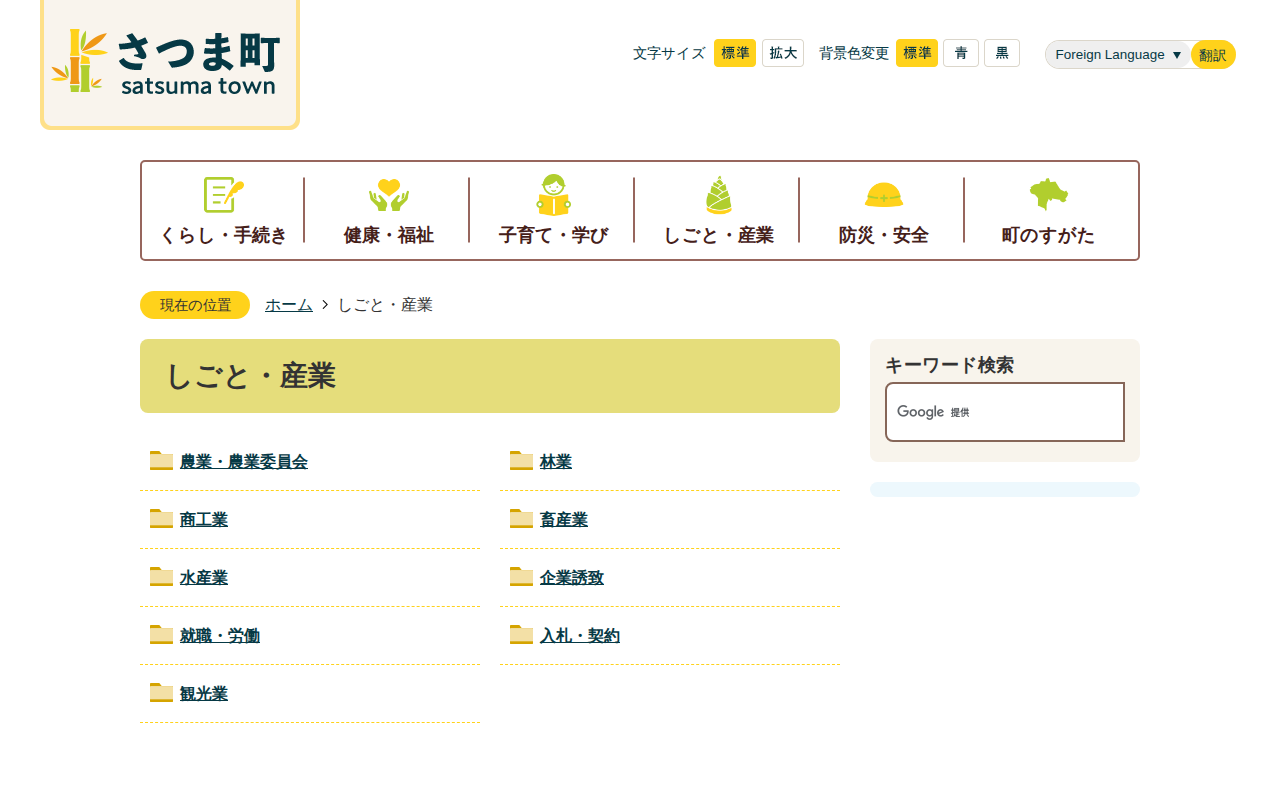Open the くらし・手続き menu
1280x800 pixels.
pyautogui.click(x=224, y=210)
